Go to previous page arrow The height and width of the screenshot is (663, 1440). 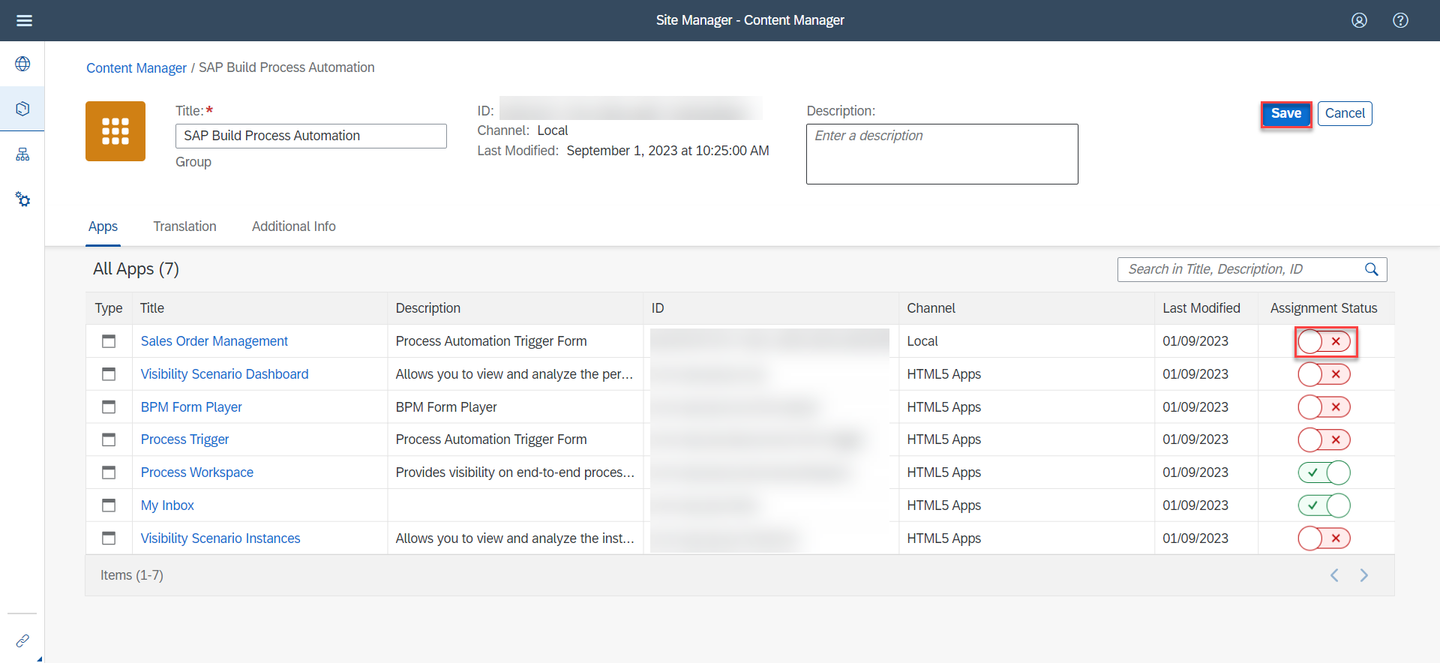[x=1334, y=575]
